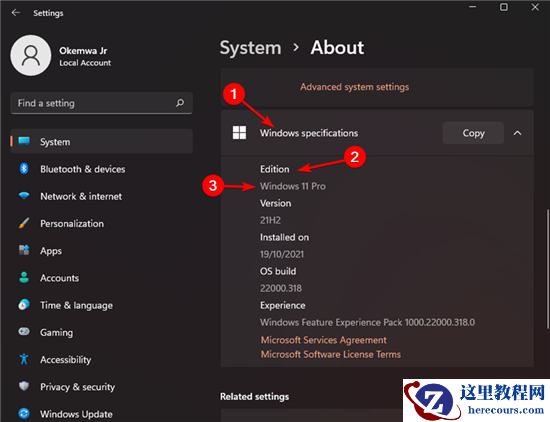Click the Version label

click(275, 203)
